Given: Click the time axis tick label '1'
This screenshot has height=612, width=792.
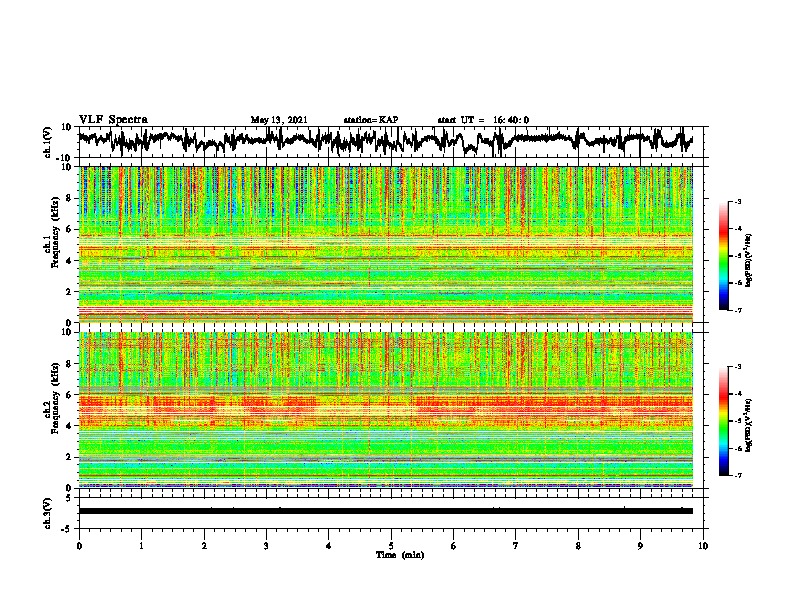Looking at the screenshot, I should (141, 546).
